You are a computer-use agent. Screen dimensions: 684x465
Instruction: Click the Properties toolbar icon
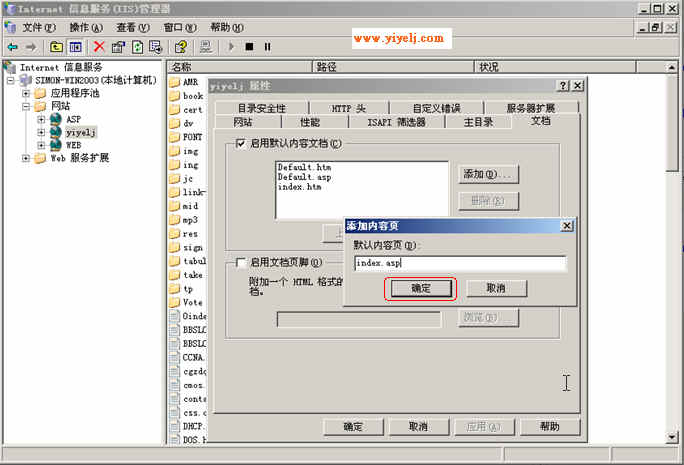pos(118,46)
